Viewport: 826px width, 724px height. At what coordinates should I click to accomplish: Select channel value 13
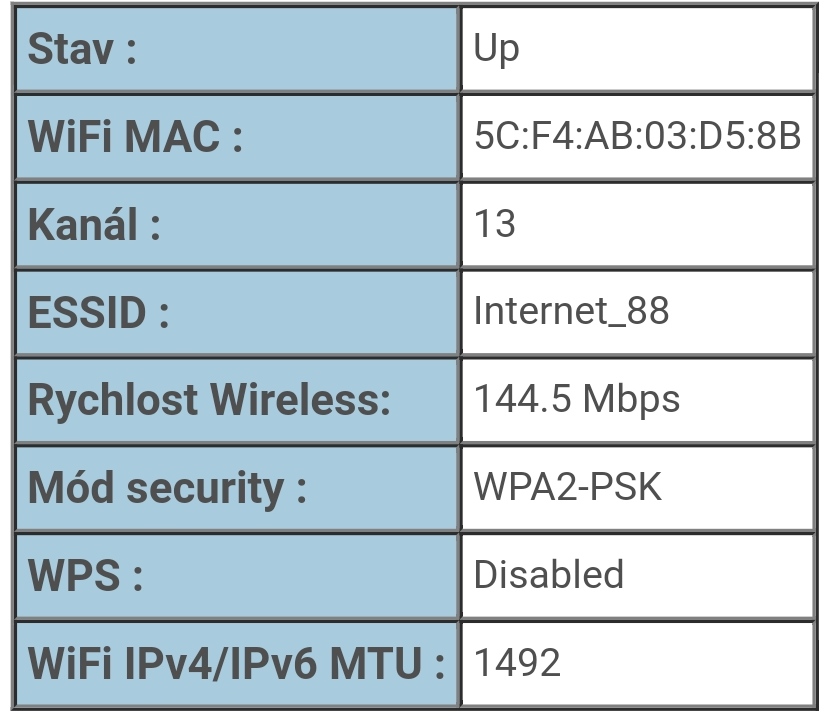pos(495,224)
